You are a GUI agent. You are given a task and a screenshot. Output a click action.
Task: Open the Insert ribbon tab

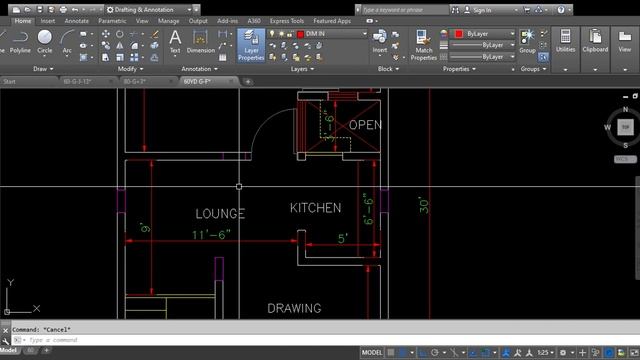click(48, 21)
